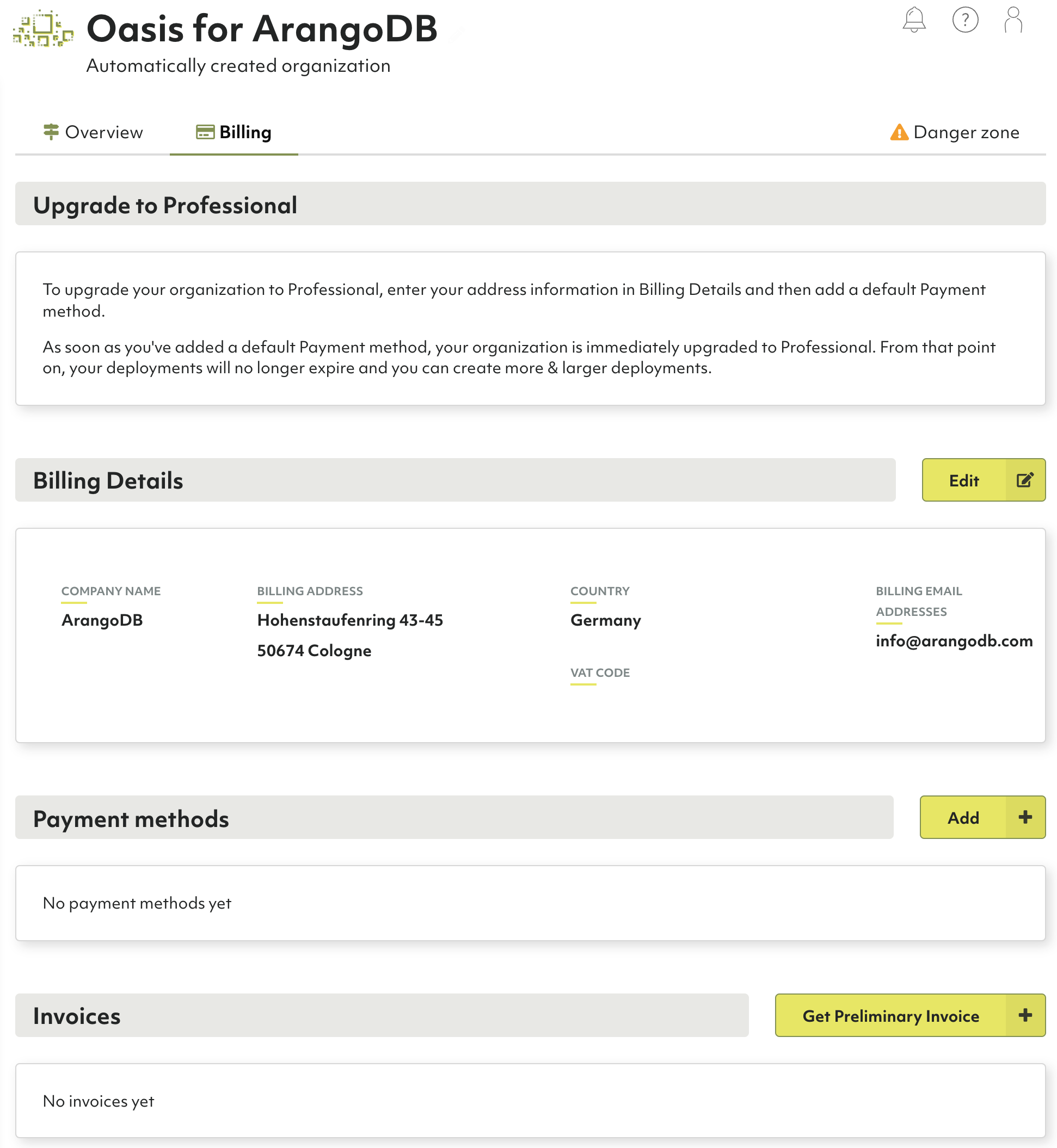Click the pencil edit icon in Billing Details

(x=1025, y=480)
